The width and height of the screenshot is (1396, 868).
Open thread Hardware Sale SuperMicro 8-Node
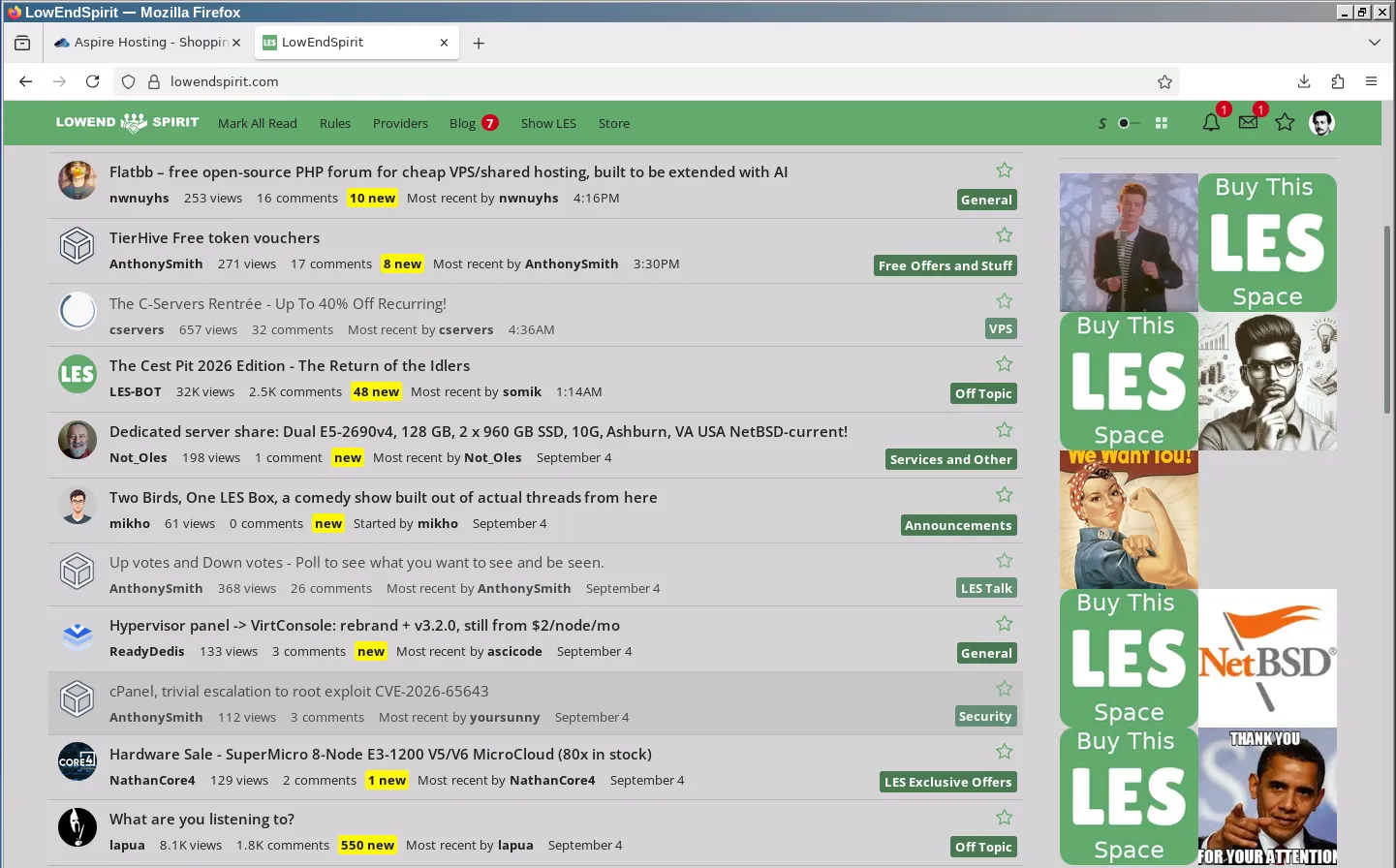(381, 754)
